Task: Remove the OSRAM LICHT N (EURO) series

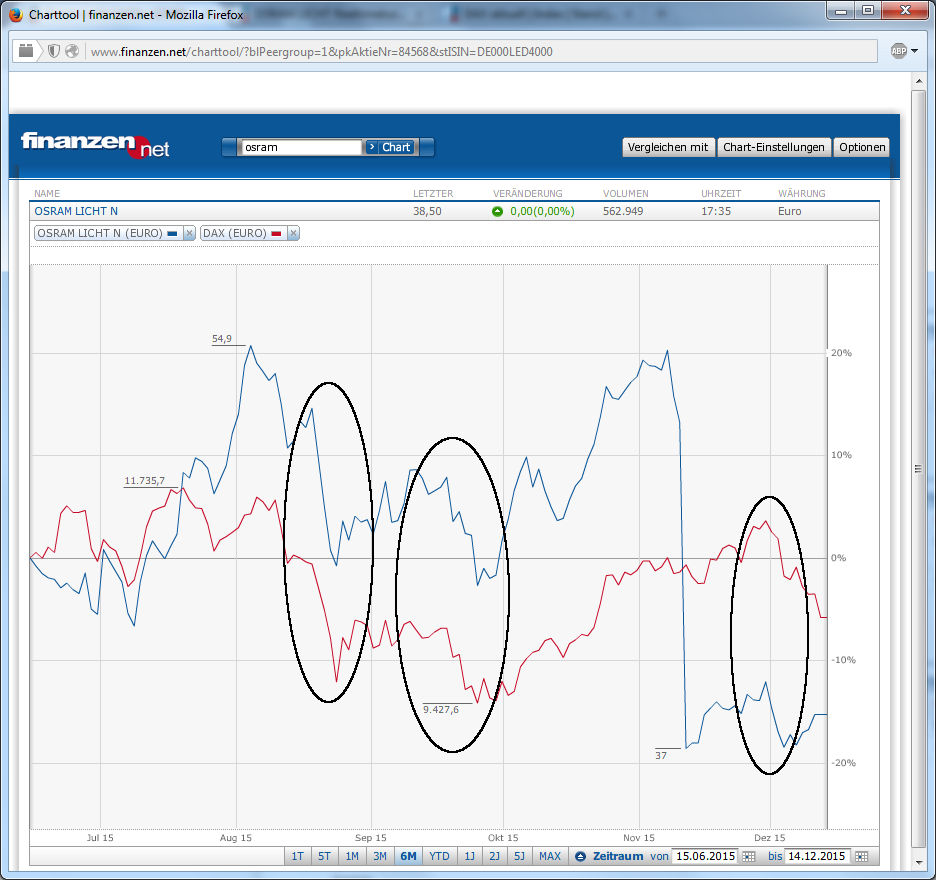Action: 189,233
